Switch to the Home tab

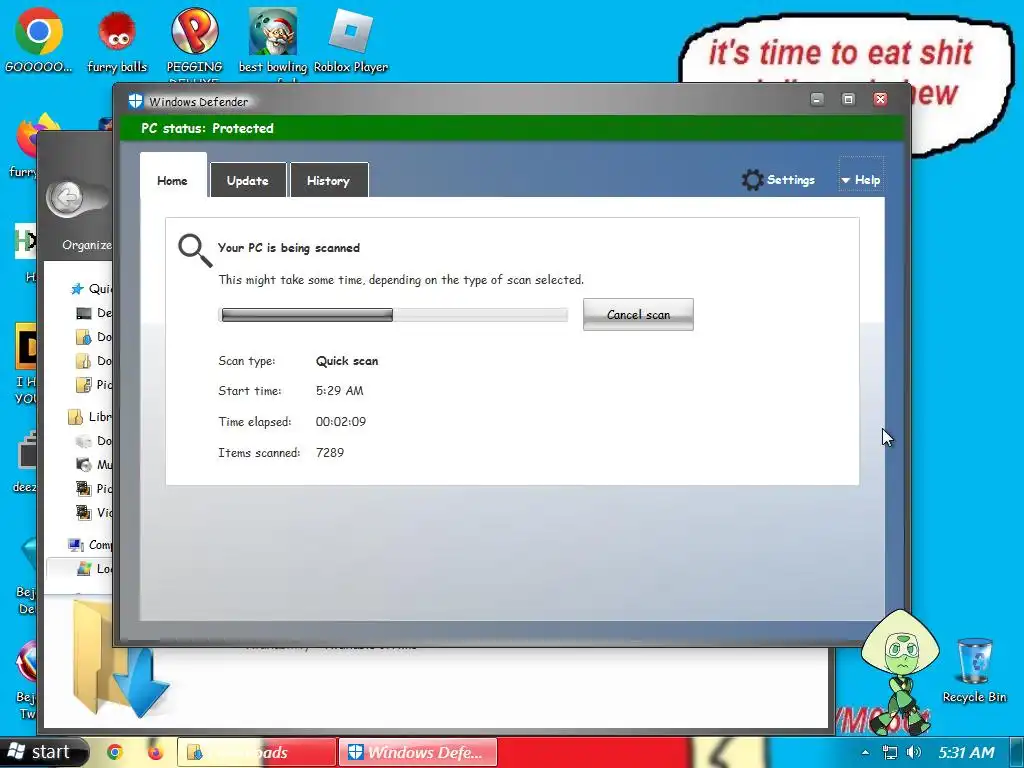point(172,181)
